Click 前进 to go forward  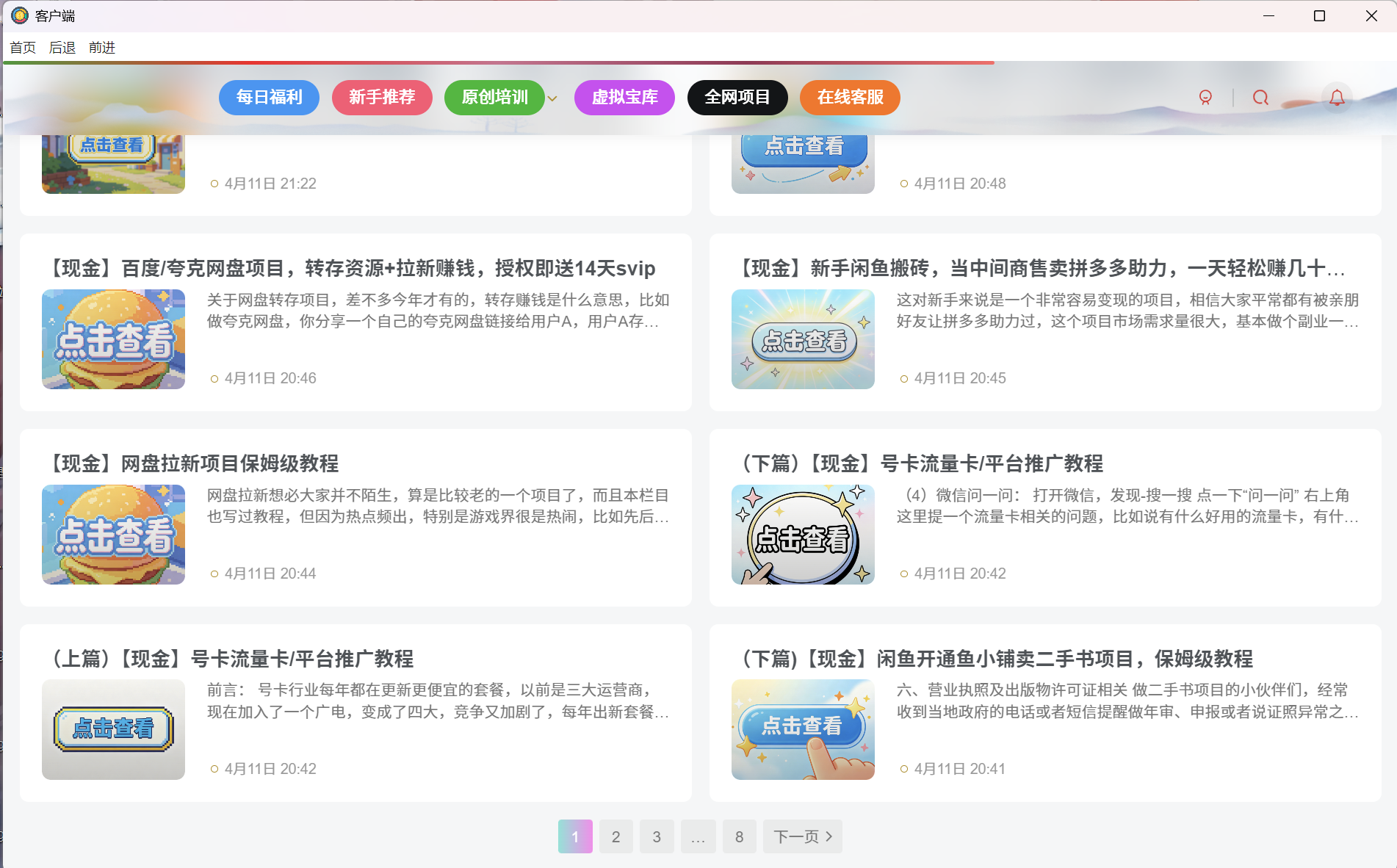coord(101,47)
